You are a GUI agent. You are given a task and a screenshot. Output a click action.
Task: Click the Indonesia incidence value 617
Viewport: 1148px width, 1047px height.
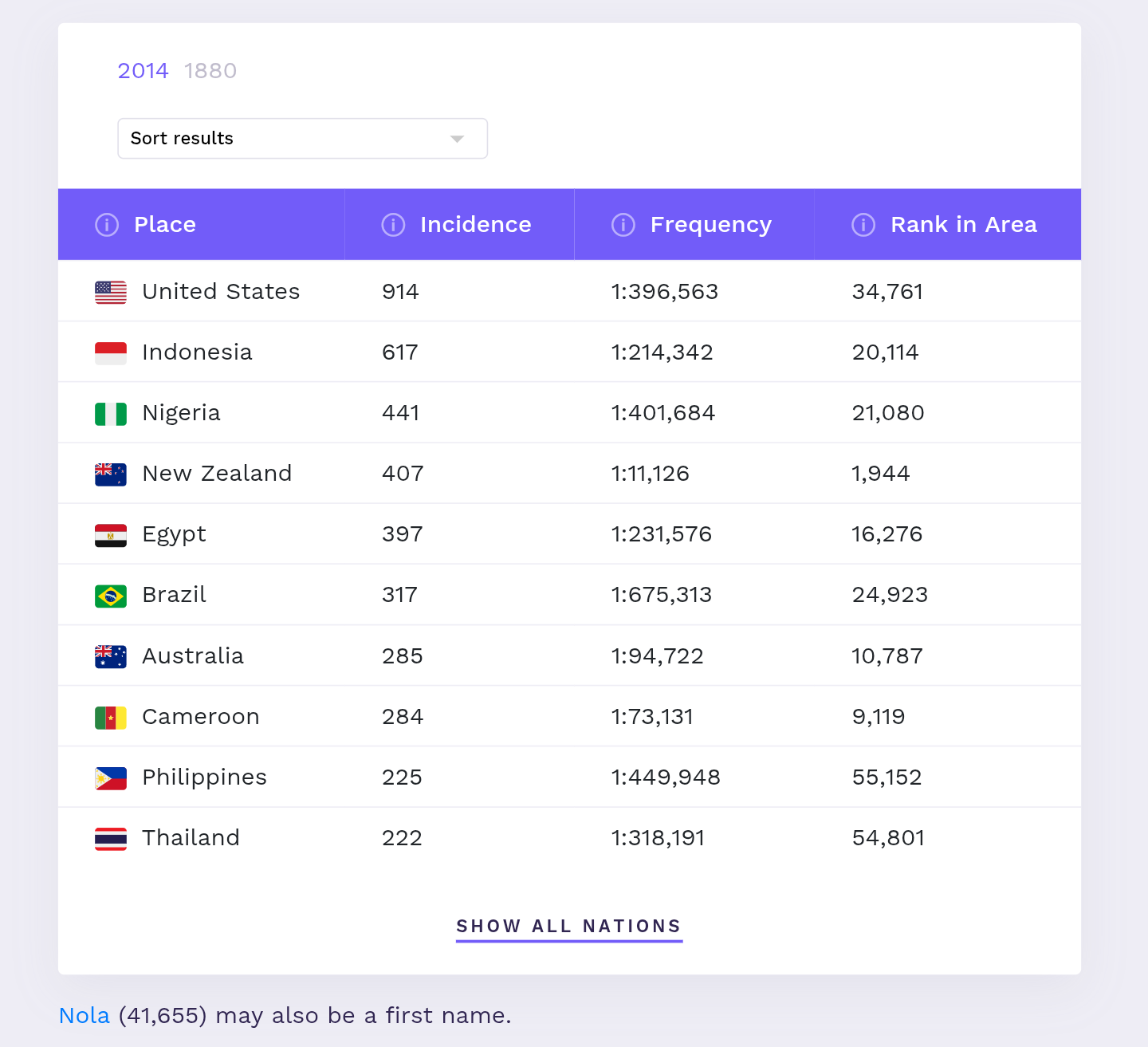400,352
